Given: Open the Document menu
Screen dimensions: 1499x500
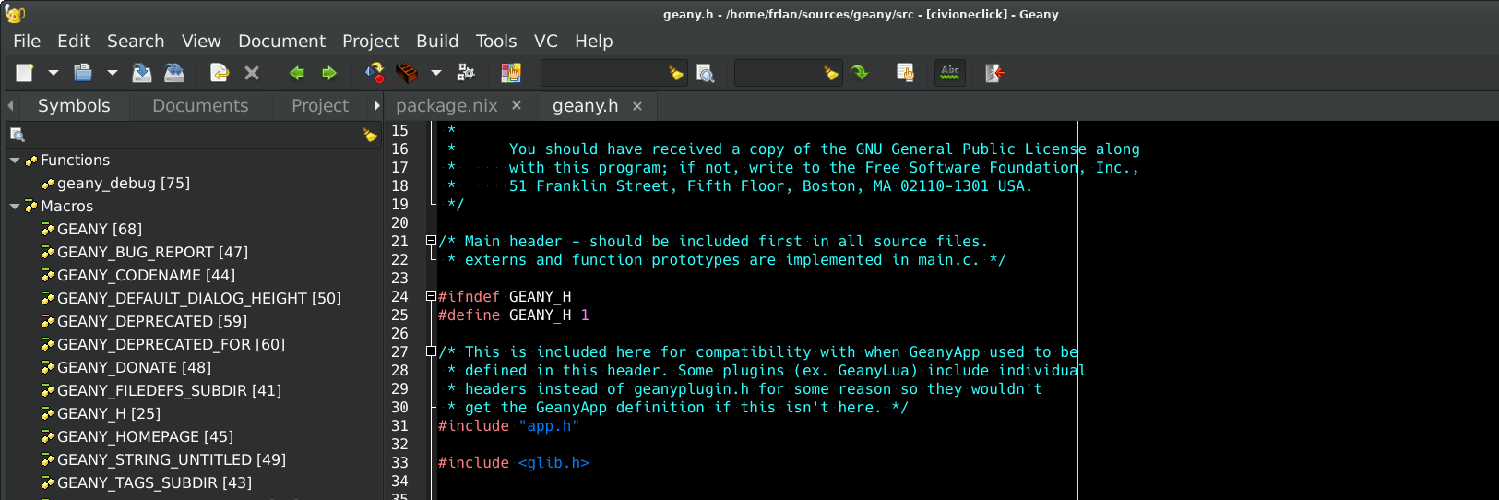Looking at the screenshot, I should point(282,41).
